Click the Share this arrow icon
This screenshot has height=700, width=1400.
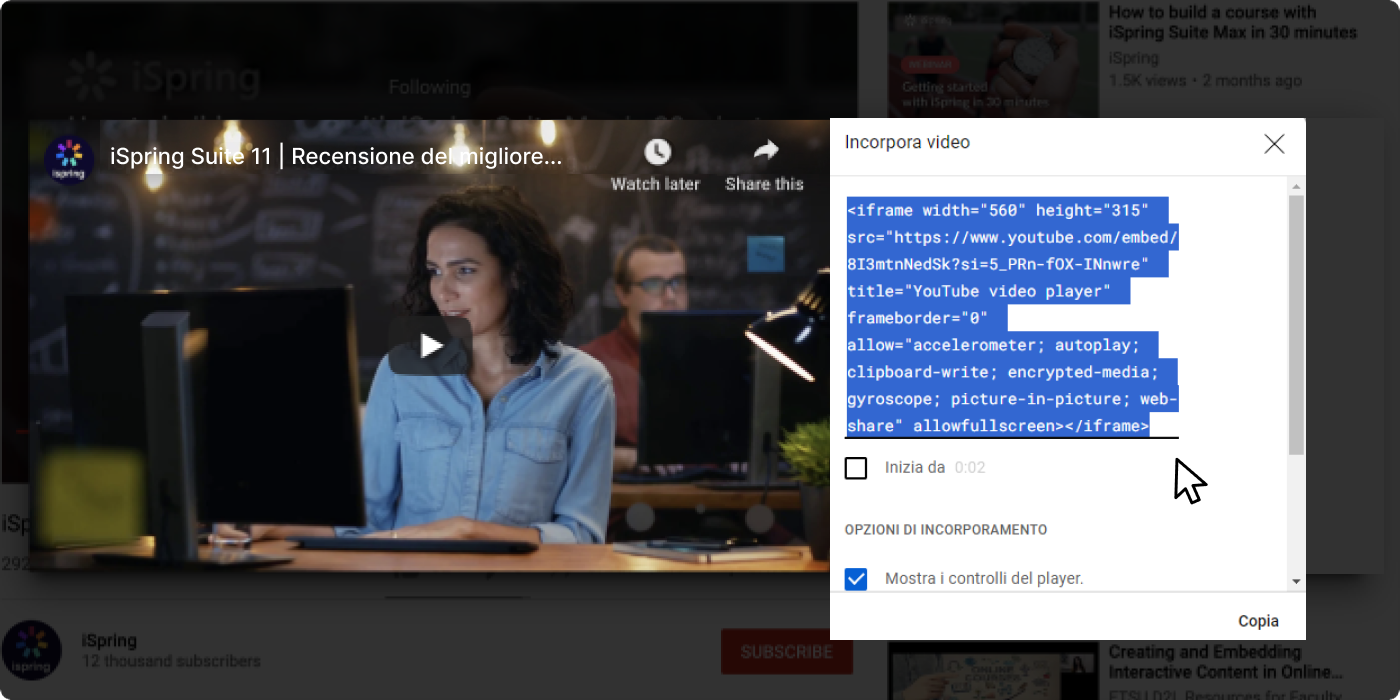(765, 151)
